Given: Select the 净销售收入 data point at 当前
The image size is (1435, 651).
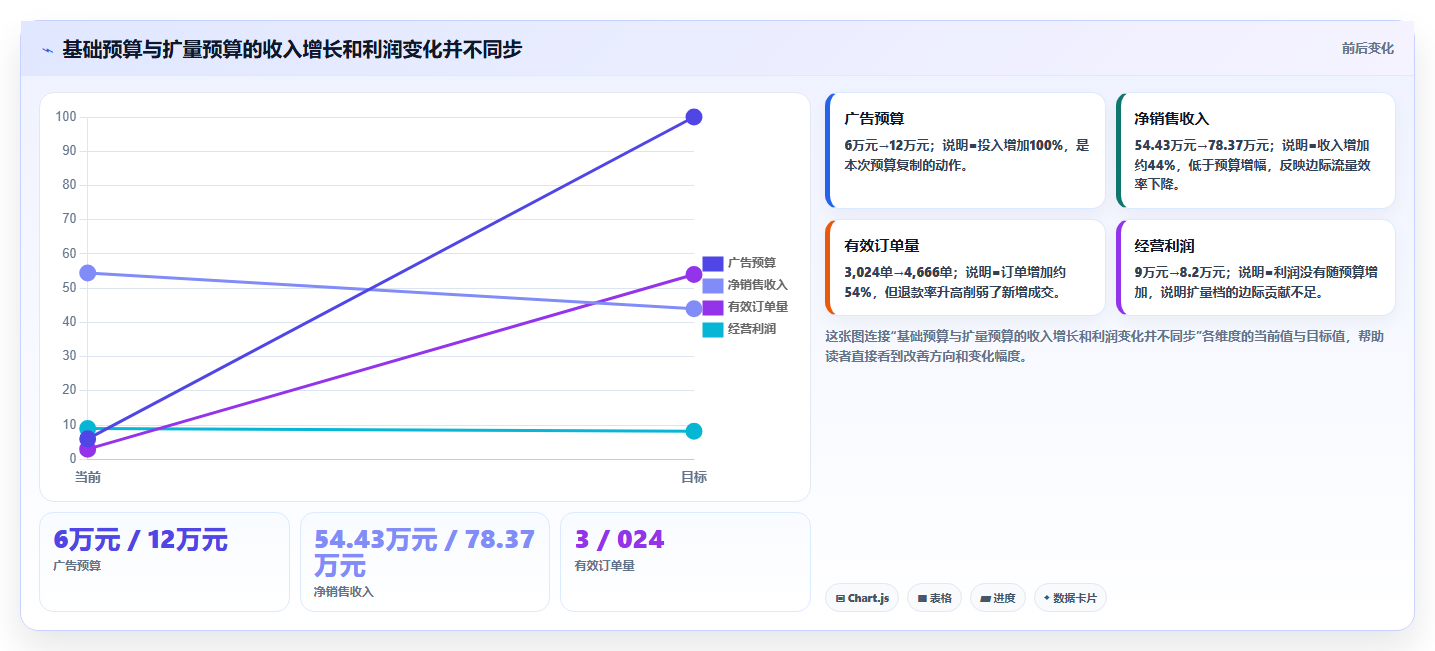Looking at the screenshot, I should click(88, 273).
